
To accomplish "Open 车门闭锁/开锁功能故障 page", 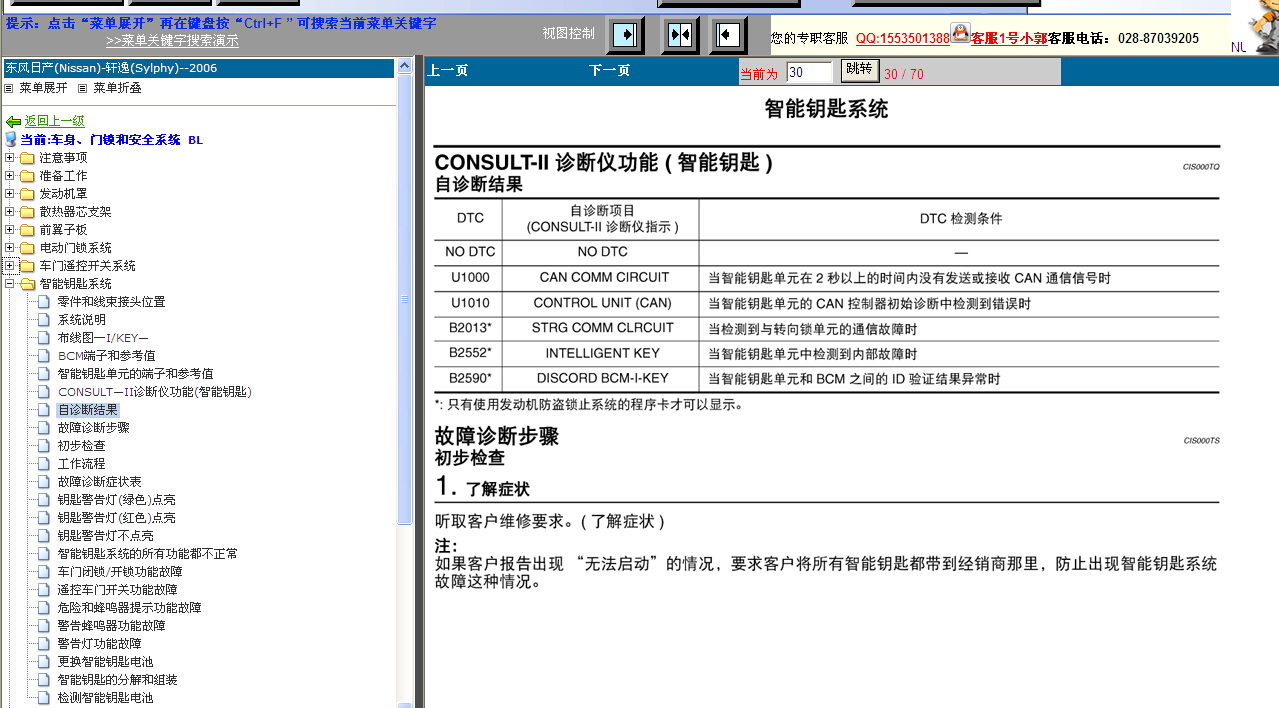I will pyautogui.click(x=119, y=572).
